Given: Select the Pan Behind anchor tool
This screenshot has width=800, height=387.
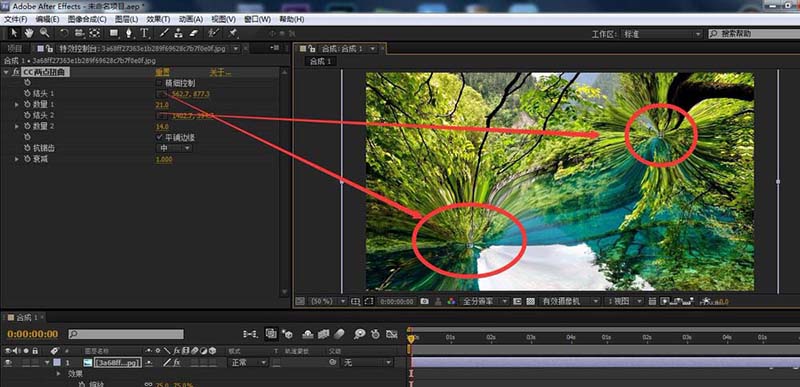Looking at the screenshot, I should pos(94,33).
